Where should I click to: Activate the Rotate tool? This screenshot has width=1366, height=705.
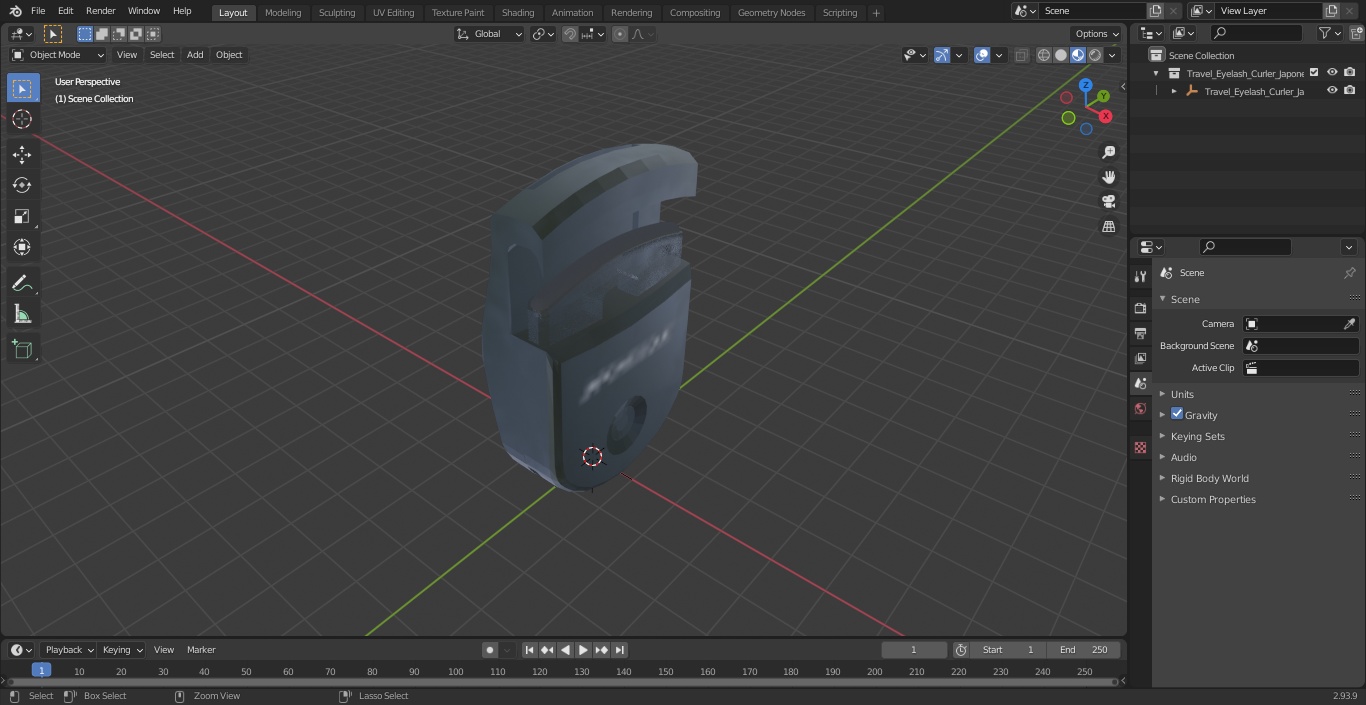[22, 185]
